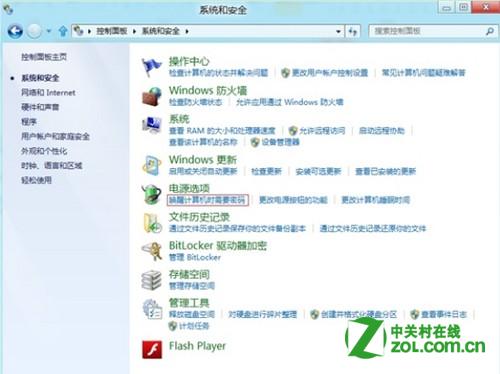This screenshot has width=500, height=374.
Task: Click the red Flash Player icon
Action: point(152,349)
